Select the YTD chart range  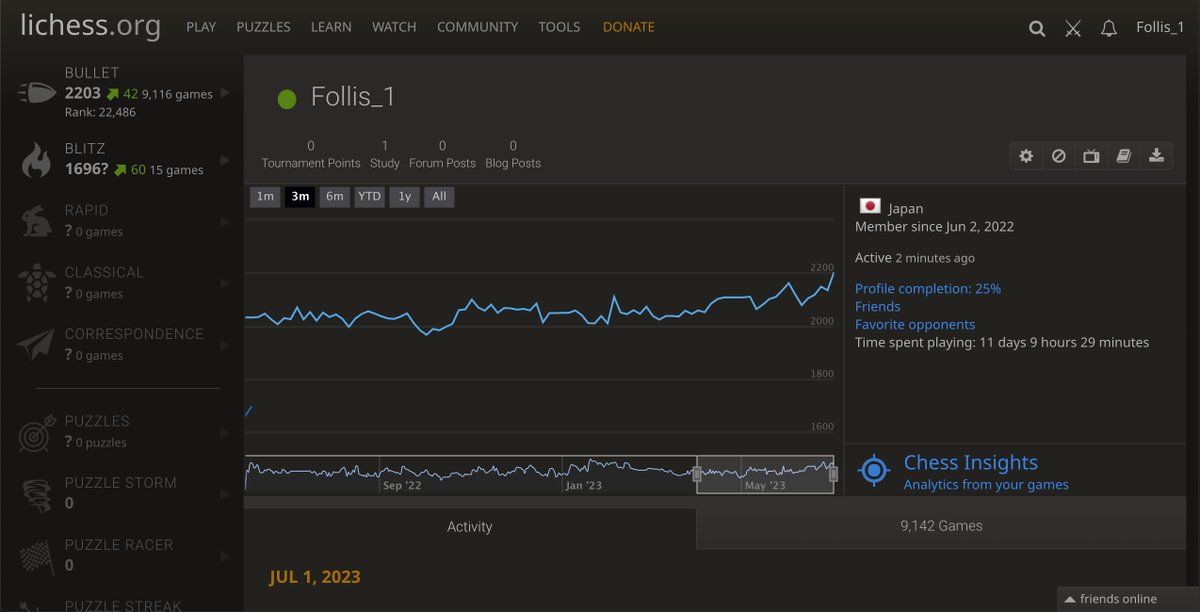370,197
